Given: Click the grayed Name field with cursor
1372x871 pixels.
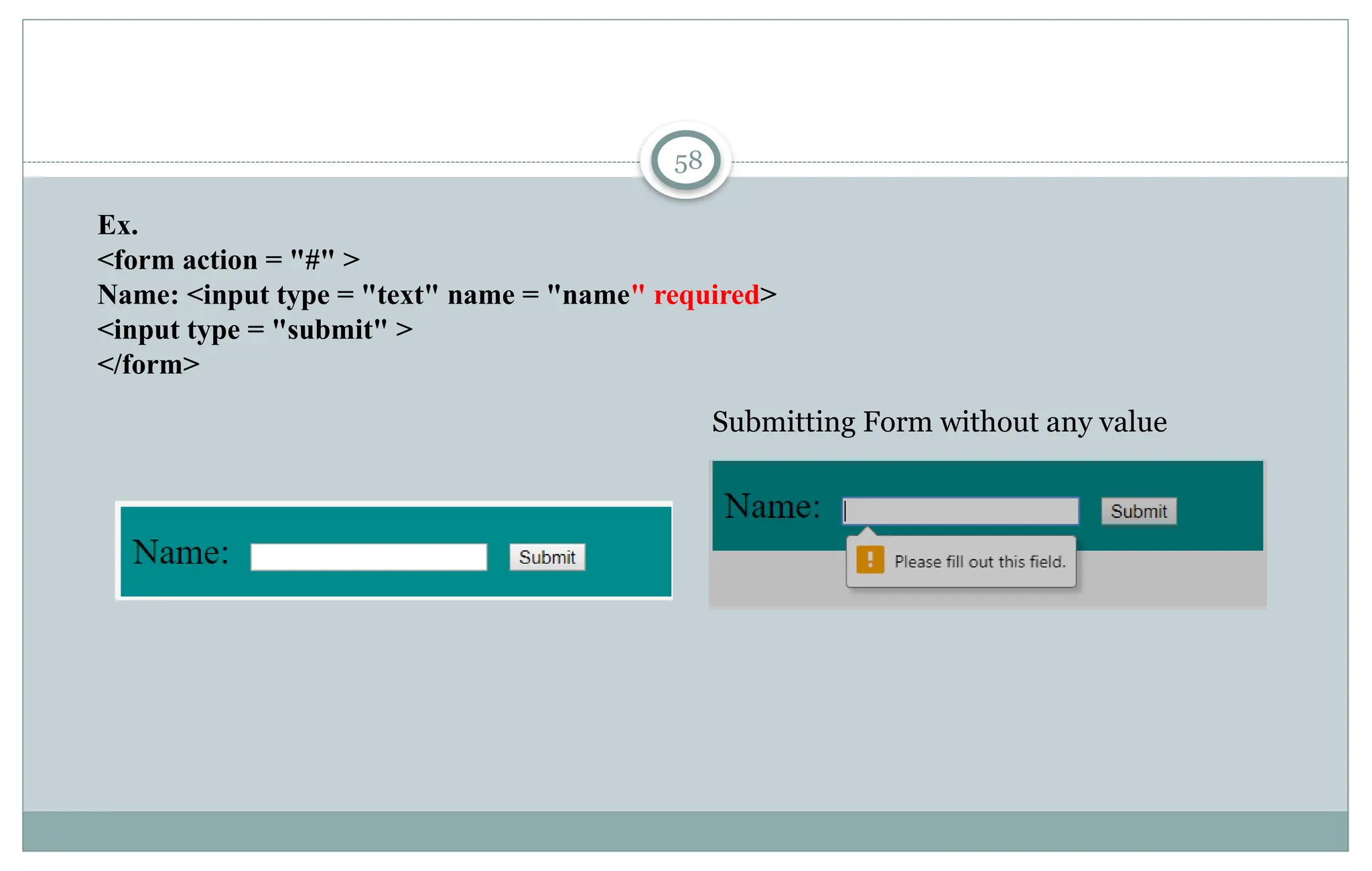Looking at the screenshot, I should click(x=961, y=511).
